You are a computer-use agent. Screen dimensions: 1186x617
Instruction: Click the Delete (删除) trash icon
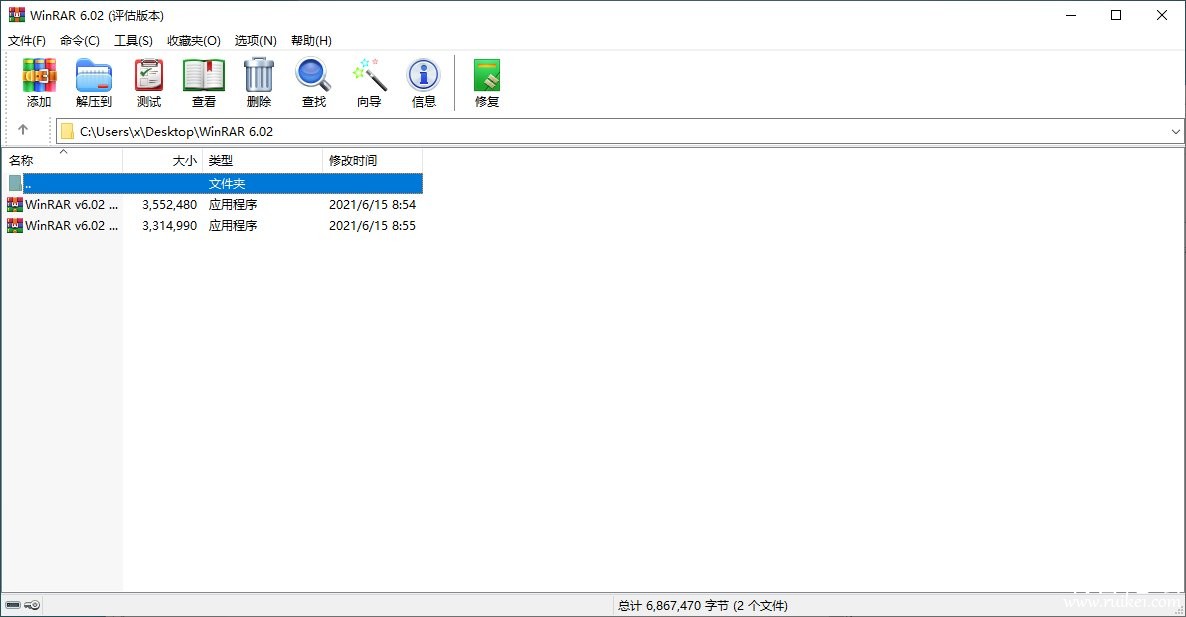(x=259, y=82)
